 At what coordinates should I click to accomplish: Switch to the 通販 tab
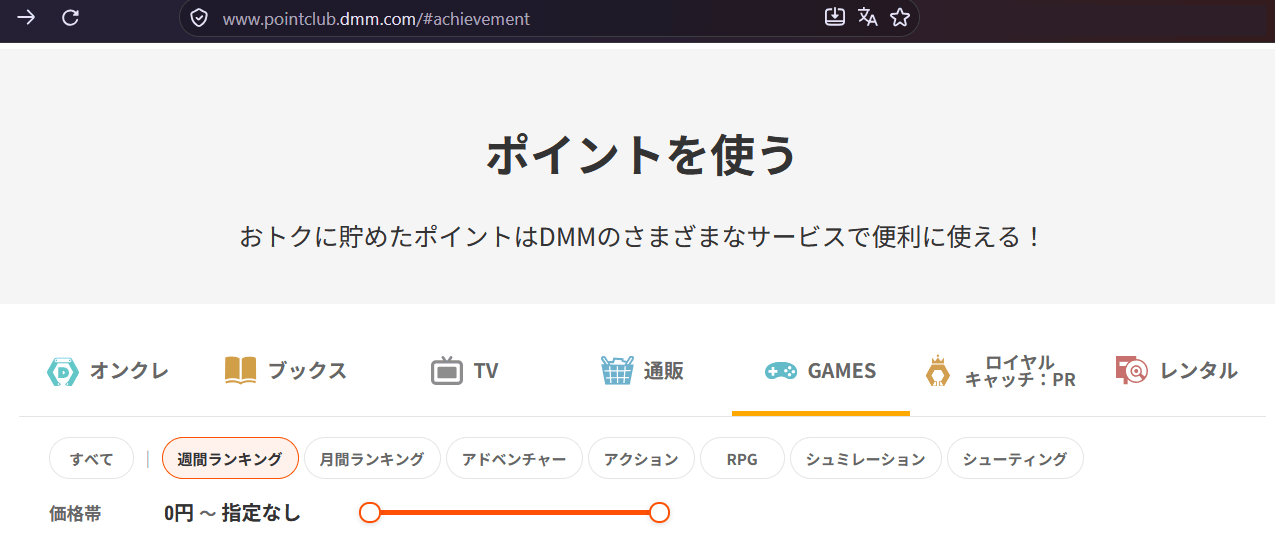[x=643, y=371]
